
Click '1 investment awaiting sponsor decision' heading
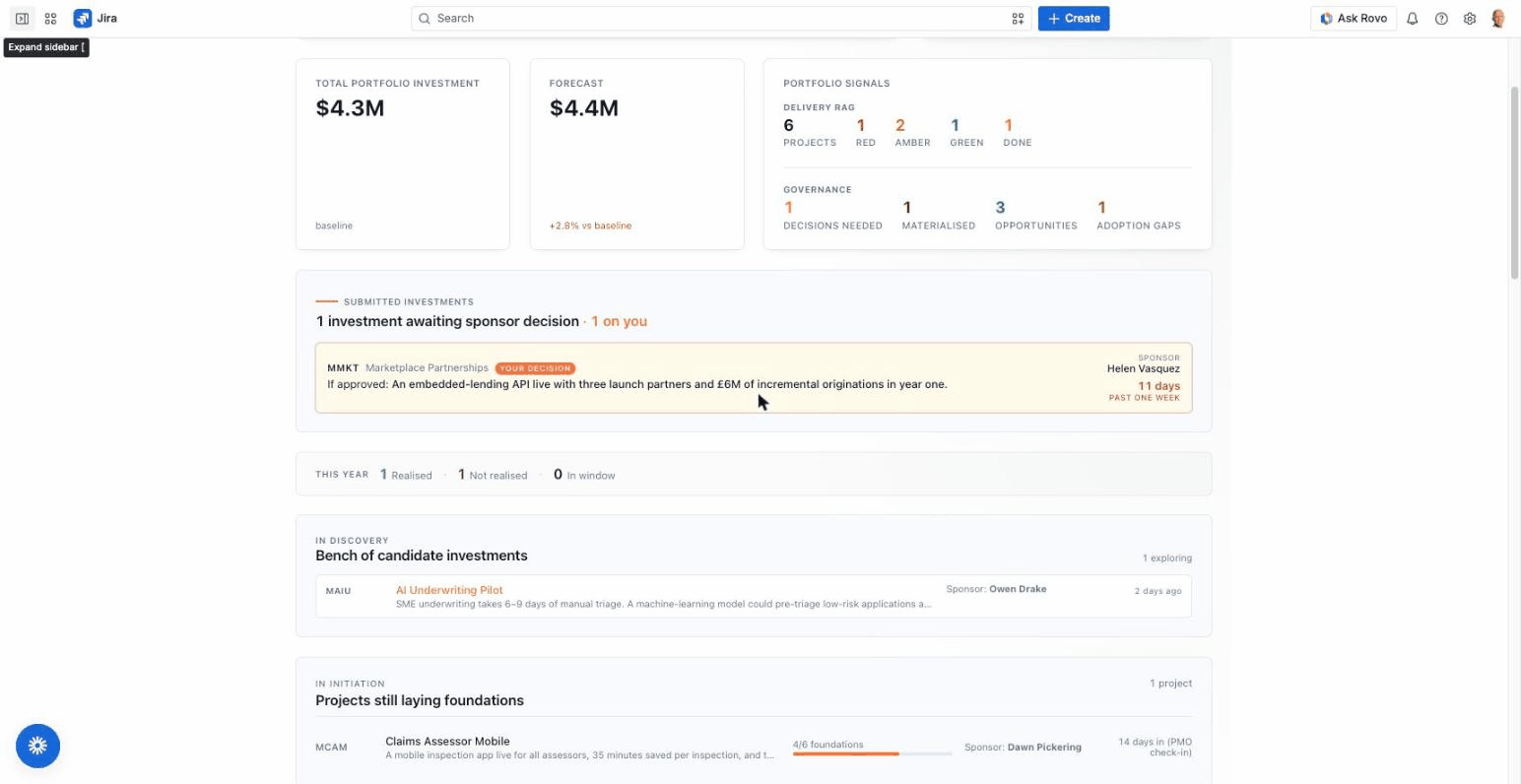pos(447,321)
